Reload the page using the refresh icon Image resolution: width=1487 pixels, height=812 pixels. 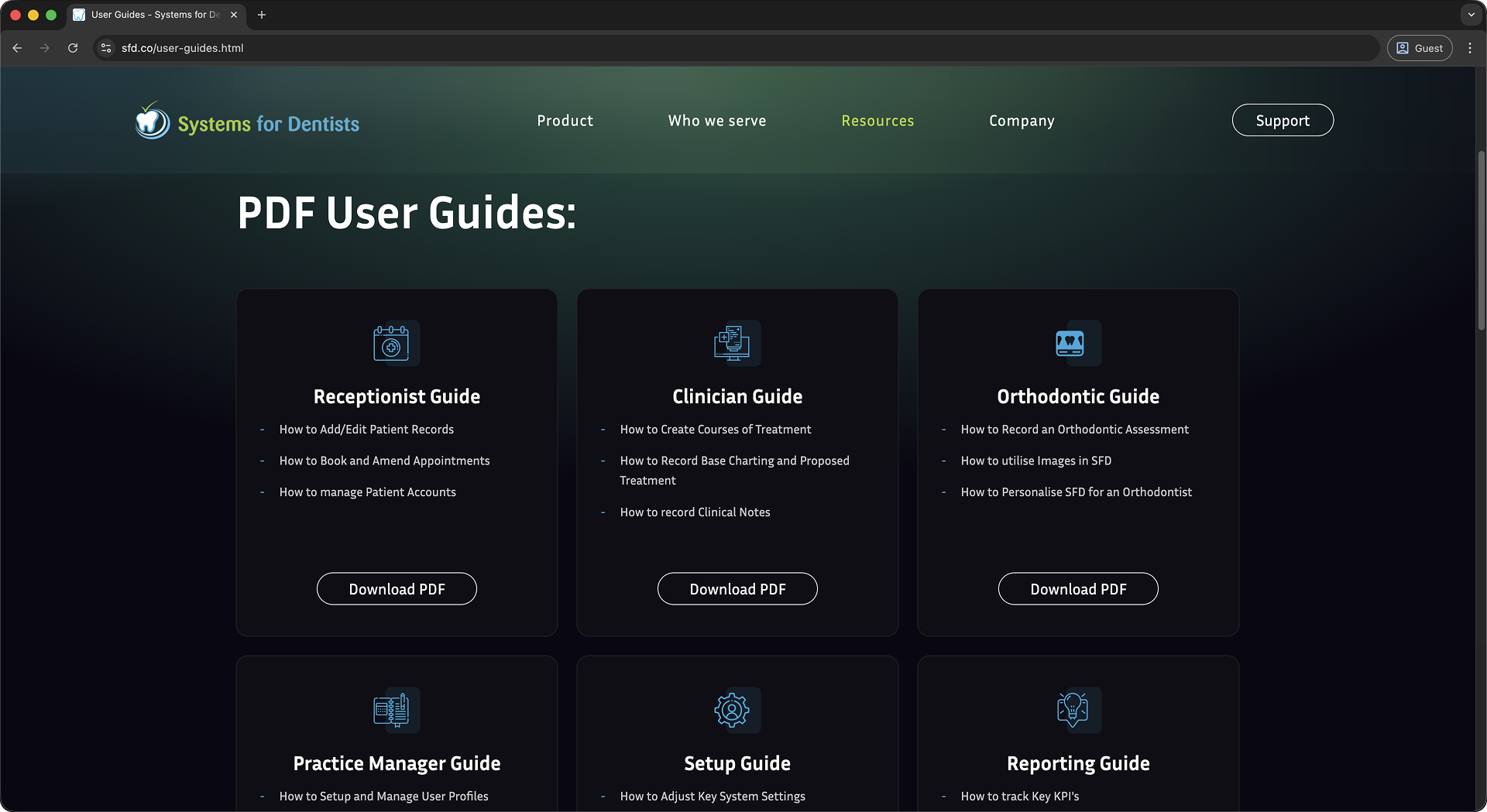(x=72, y=48)
